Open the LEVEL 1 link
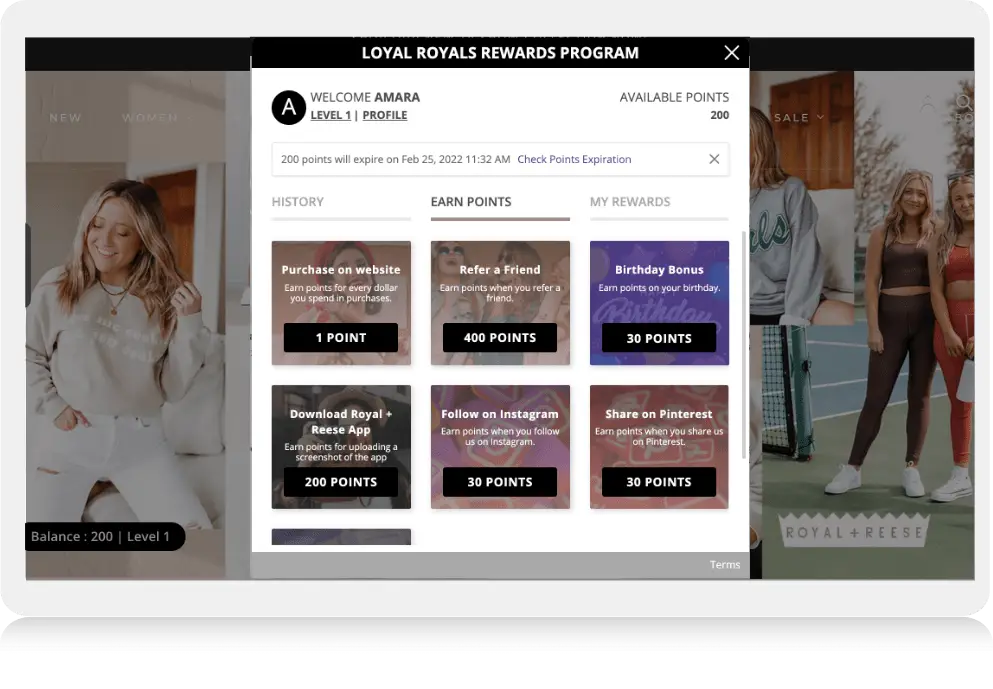993x689 pixels. click(331, 115)
